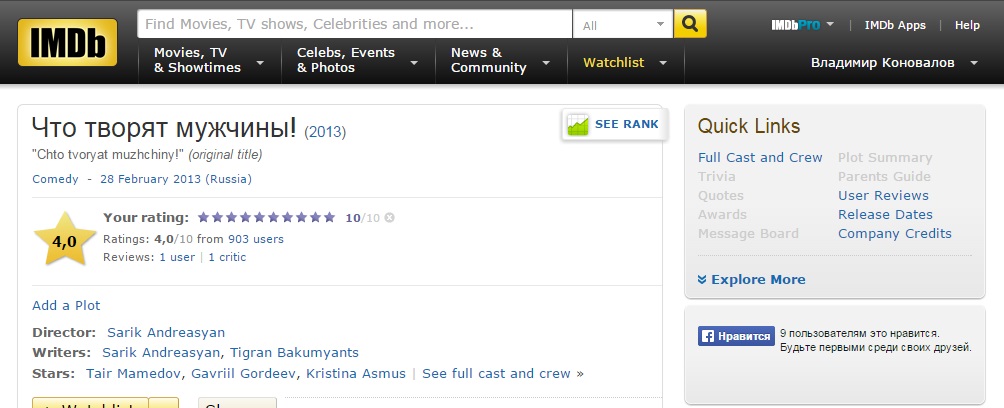
Task: Open the Watchlist menu
Action: [625, 63]
